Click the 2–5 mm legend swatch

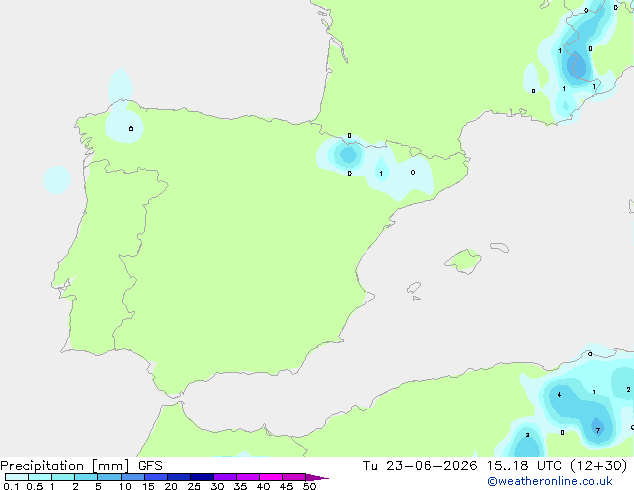[86, 477]
